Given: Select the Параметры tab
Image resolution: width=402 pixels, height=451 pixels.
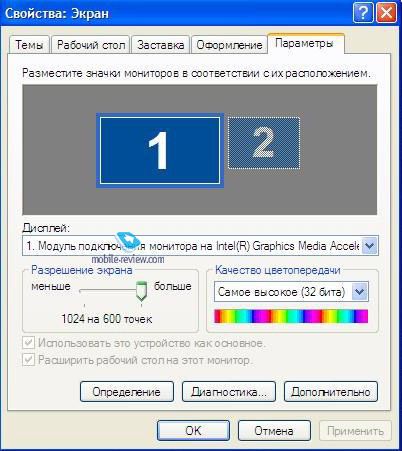Looking at the screenshot, I should click(x=305, y=43).
